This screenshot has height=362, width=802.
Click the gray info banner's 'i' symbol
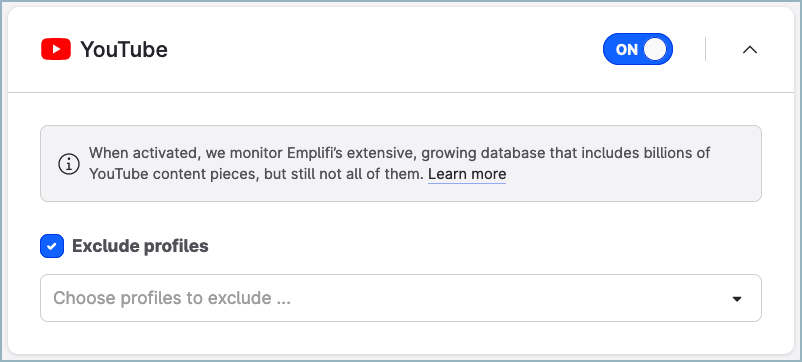[x=69, y=164]
